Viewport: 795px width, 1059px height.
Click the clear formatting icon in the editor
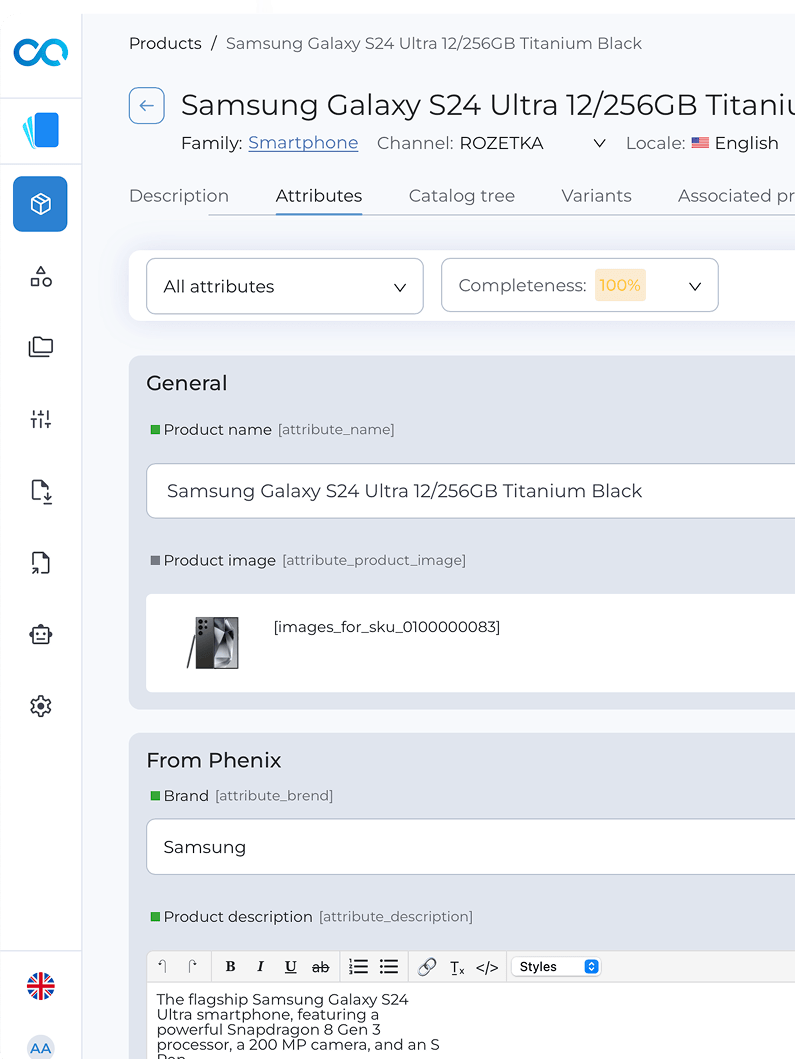[457, 968]
